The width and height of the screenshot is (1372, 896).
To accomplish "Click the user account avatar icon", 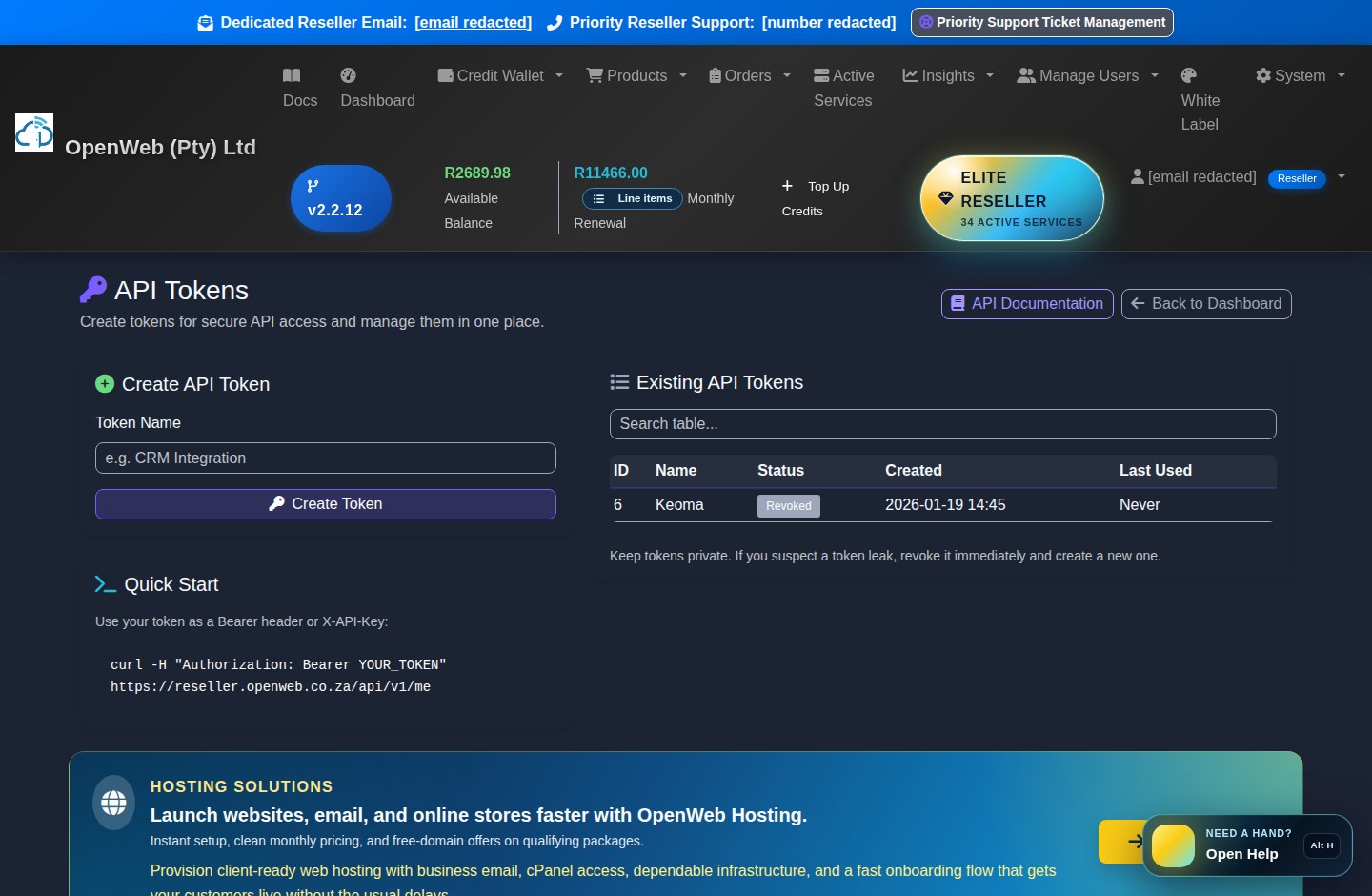I will pos(1138,176).
